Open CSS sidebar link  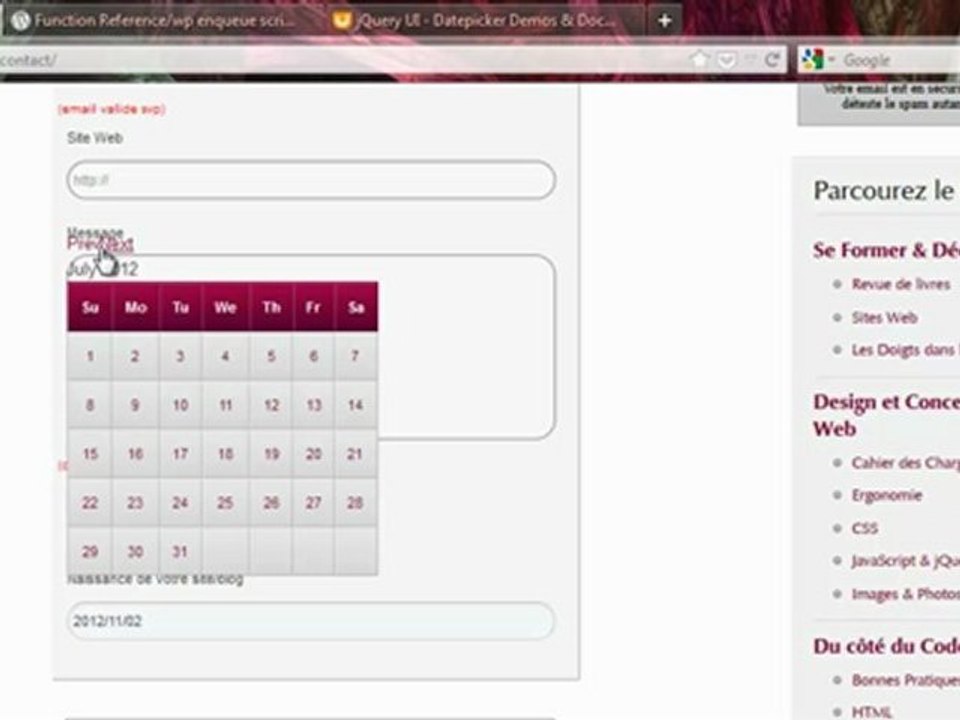pos(864,528)
